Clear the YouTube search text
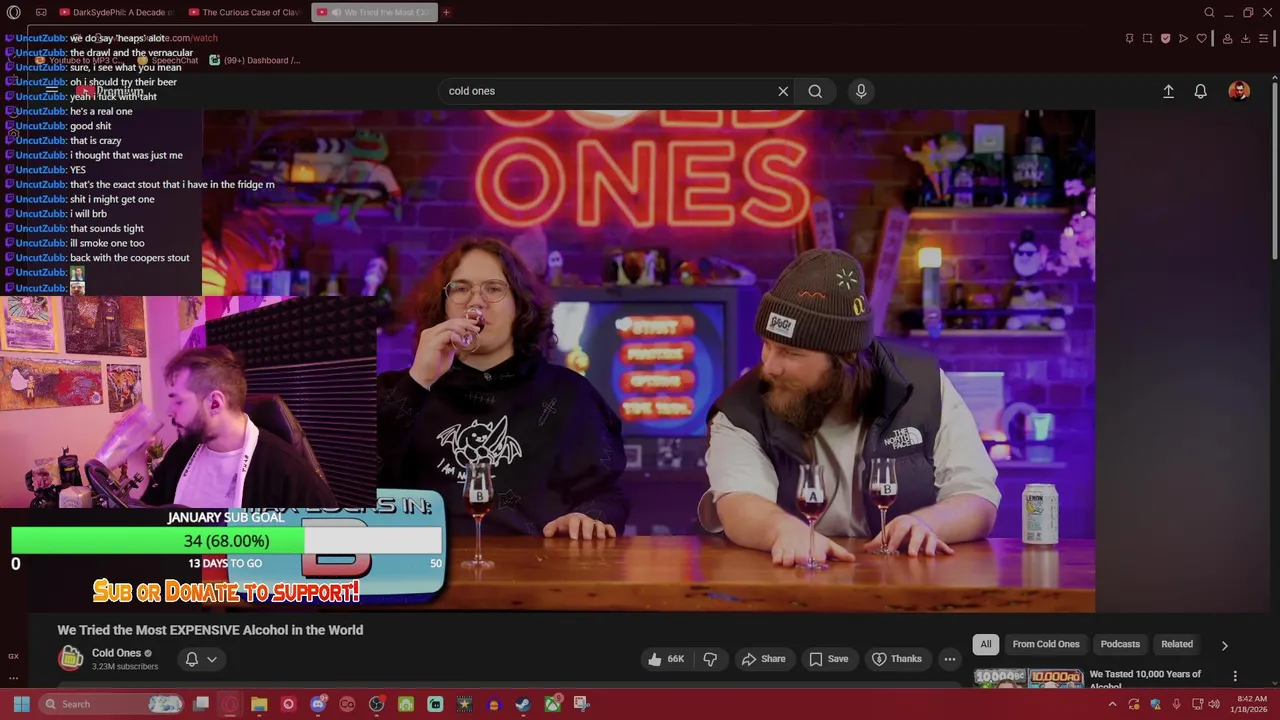1280x720 pixels. click(783, 91)
